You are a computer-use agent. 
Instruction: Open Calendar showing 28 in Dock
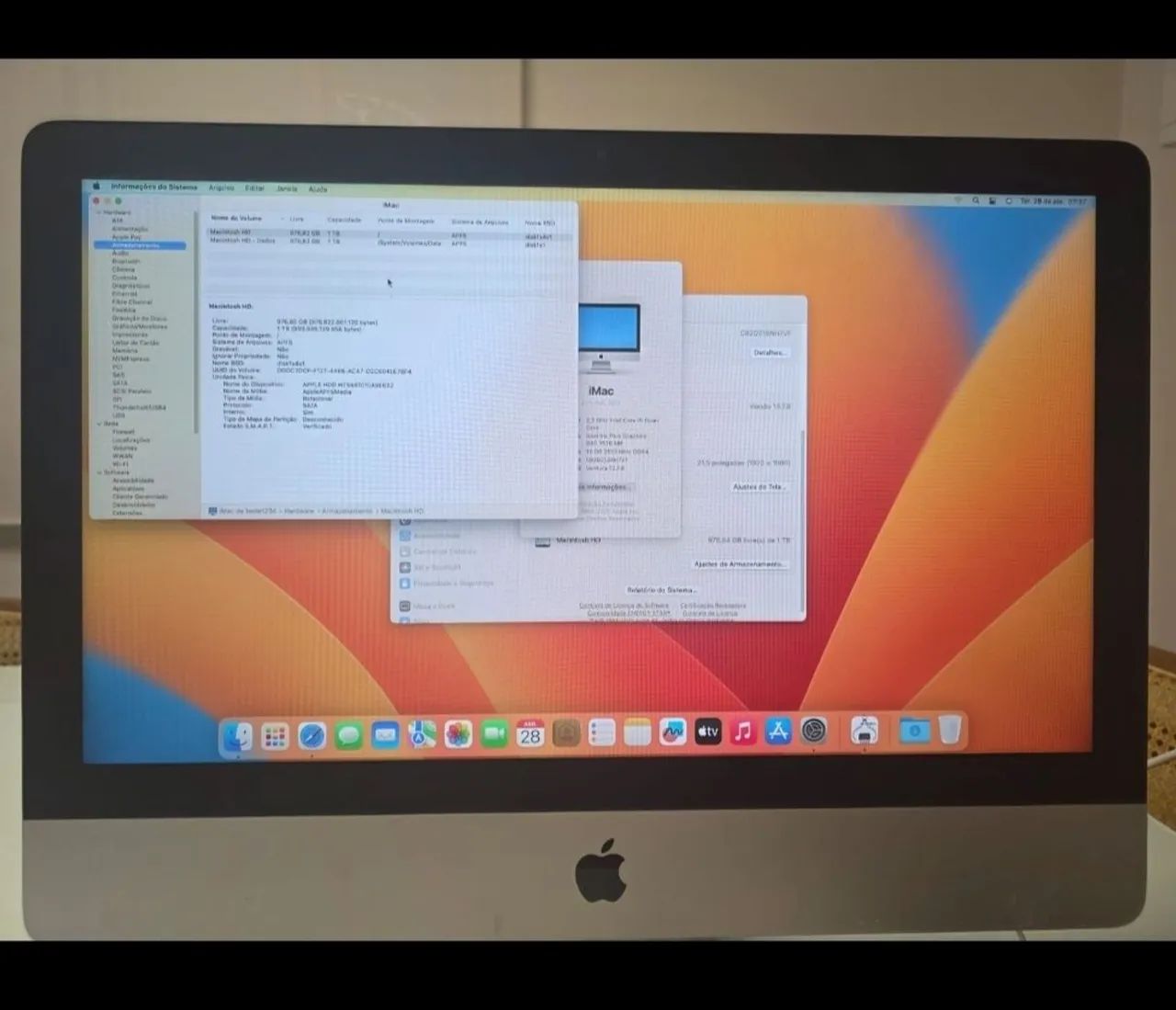(x=530, y=733)
